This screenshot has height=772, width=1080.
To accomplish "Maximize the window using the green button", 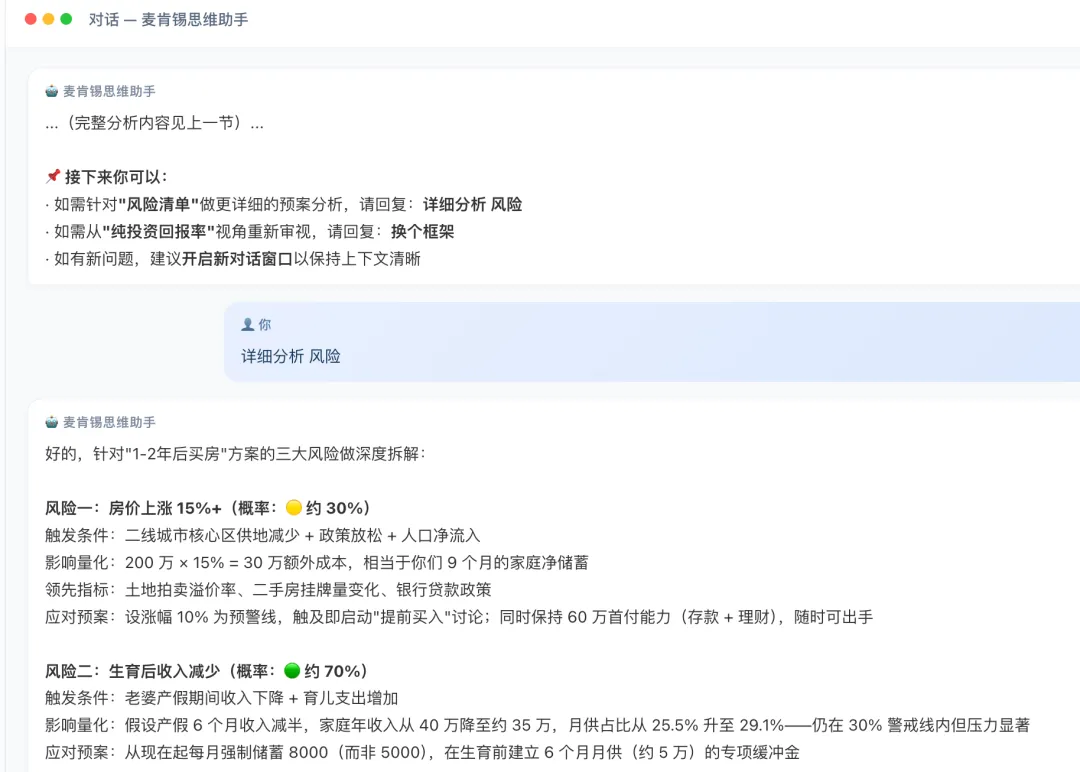I will tap(66, 19).
